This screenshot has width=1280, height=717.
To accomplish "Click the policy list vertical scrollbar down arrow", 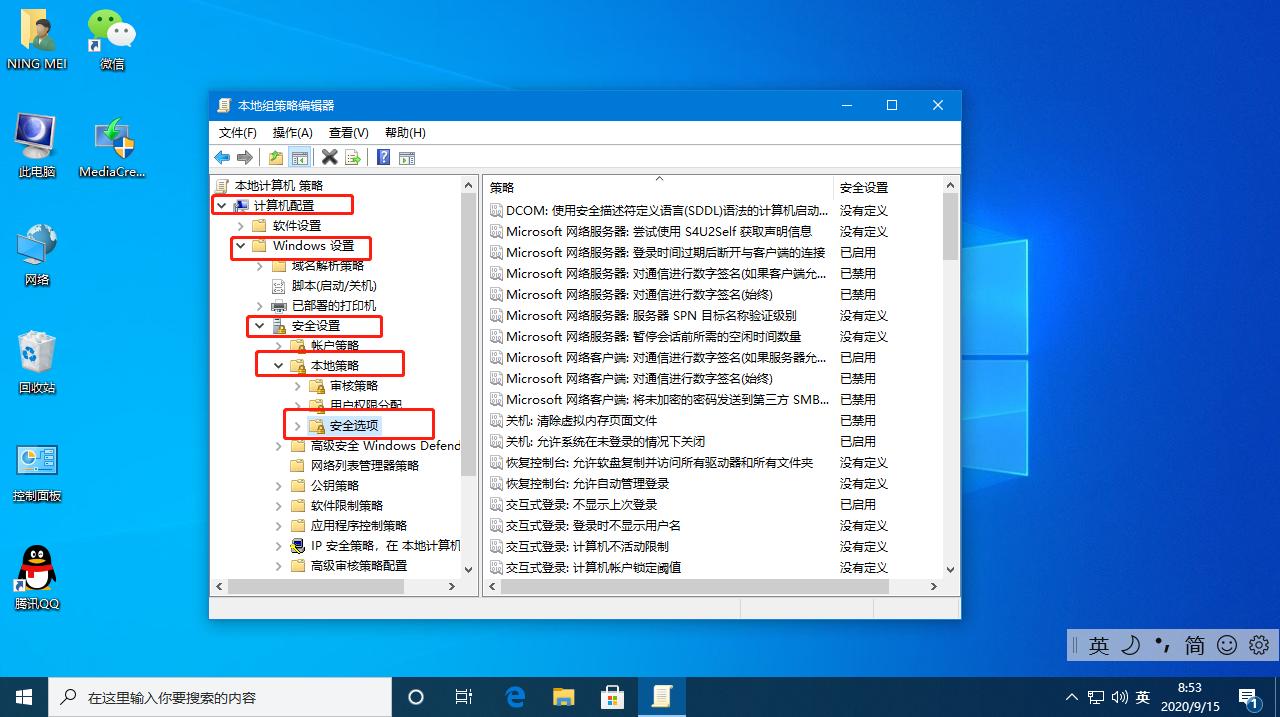I will (x=950, y=569).
